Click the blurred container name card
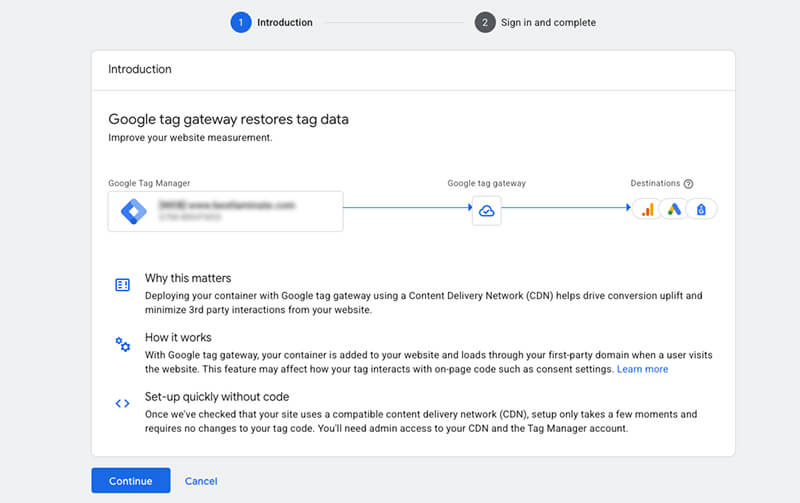Image resolution: width=800 pixels, height=503 pixels. click(226, 211)
